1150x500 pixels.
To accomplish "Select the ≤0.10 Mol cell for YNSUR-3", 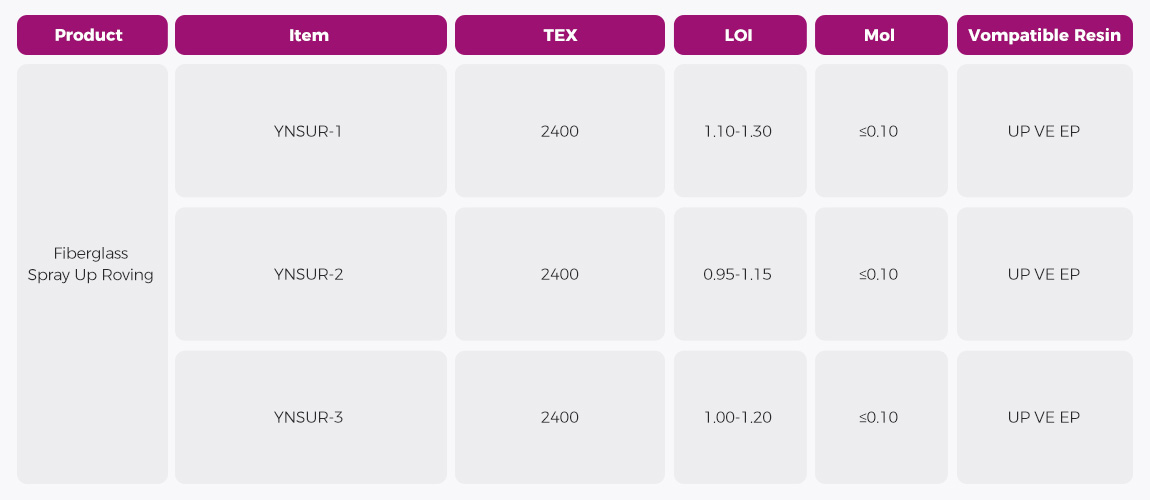I will tap(879, 417).
